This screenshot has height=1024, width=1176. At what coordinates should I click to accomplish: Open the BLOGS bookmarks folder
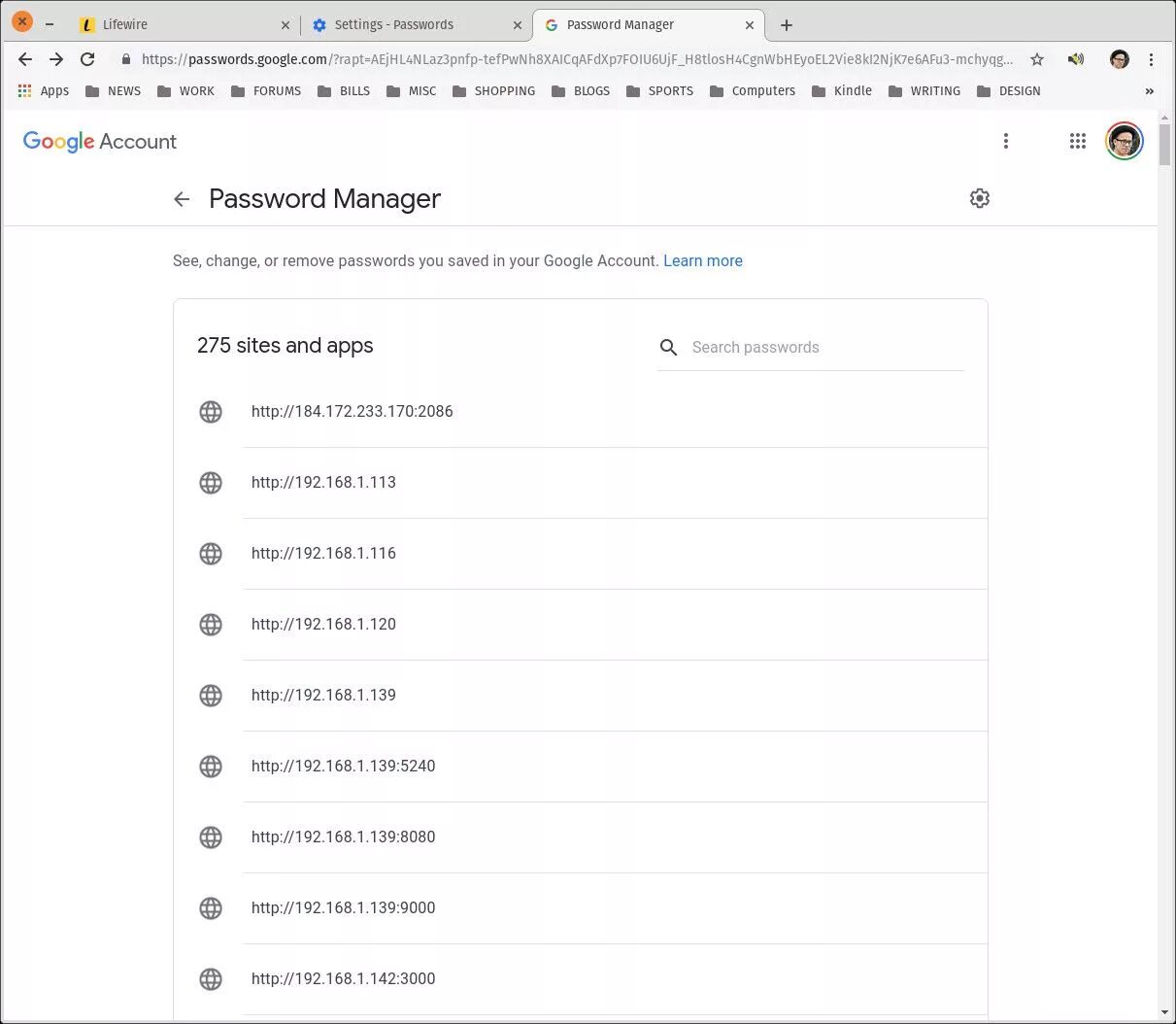[581, 90]
